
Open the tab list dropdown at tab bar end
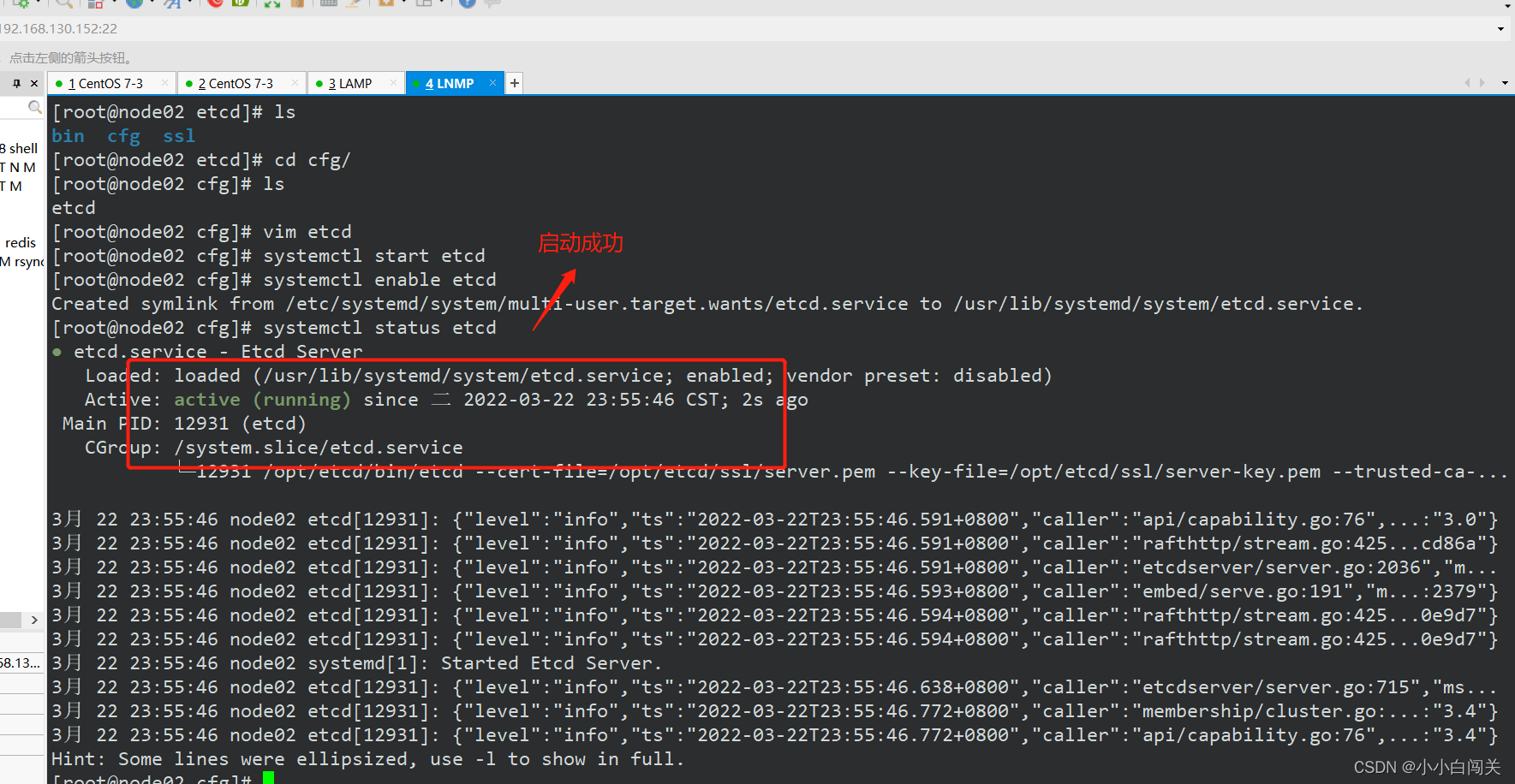pyautogui.click(x=1505, y=83)
